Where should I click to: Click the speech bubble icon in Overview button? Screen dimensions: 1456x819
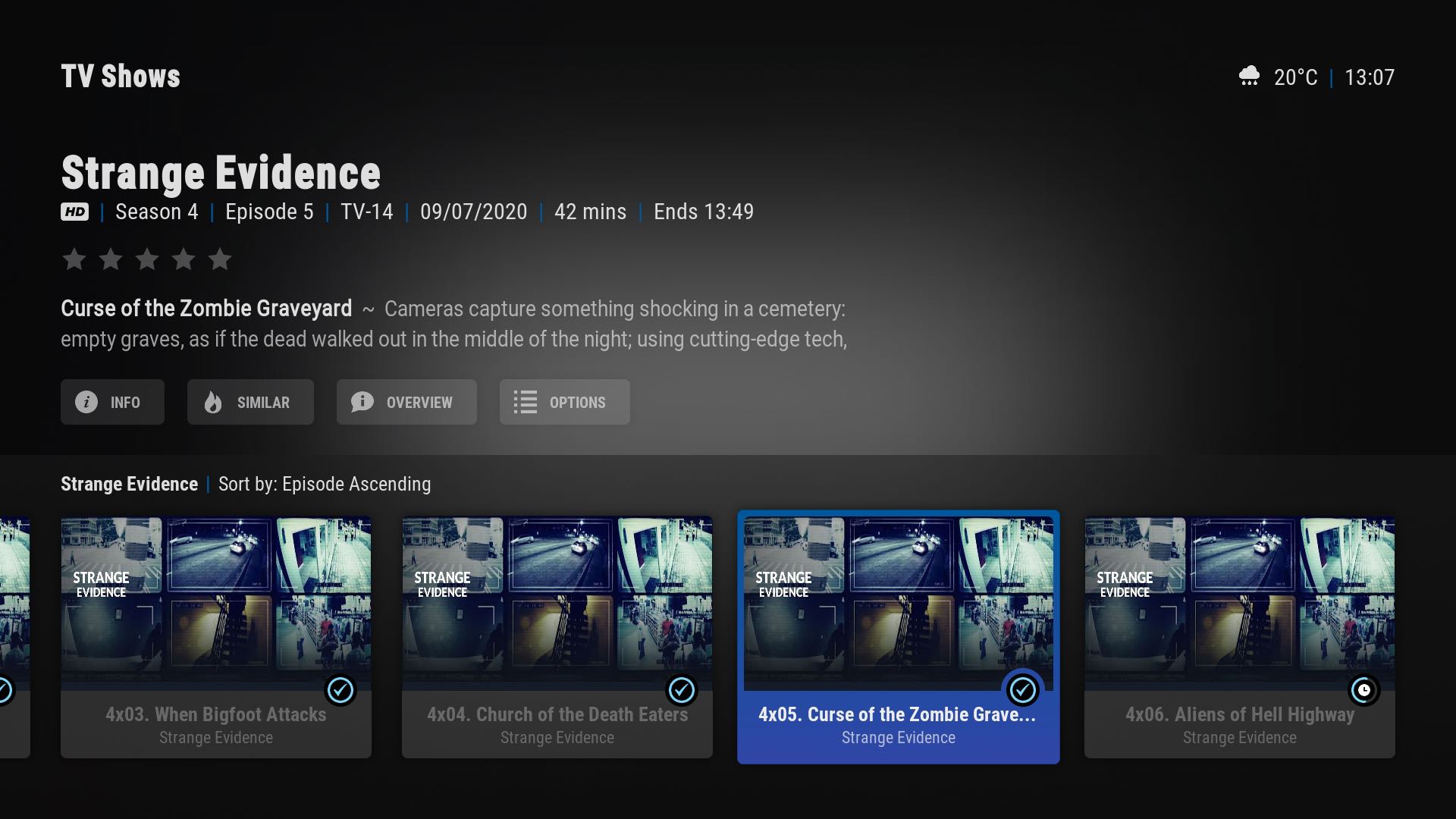(x=362, y=402)
